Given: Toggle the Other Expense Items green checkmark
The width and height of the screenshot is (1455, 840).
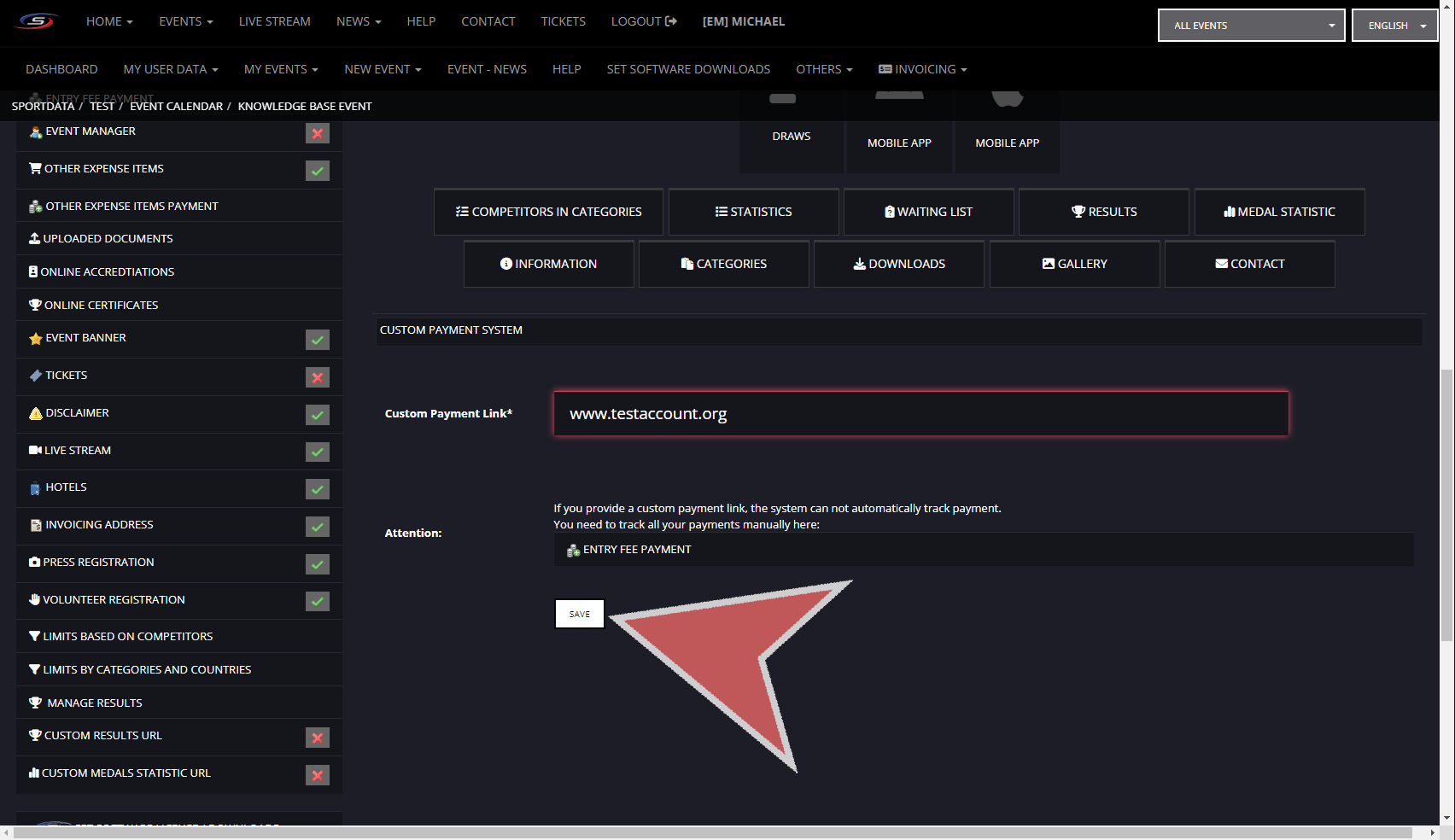Looking at the screenshot, I should tap(318, 171).
